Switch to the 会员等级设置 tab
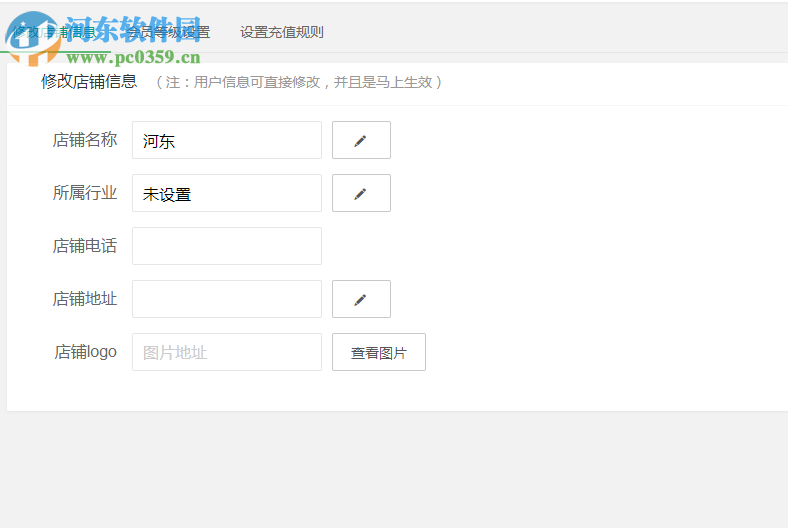The width and height of the screenshot is (788, 528). pos(168,33)
